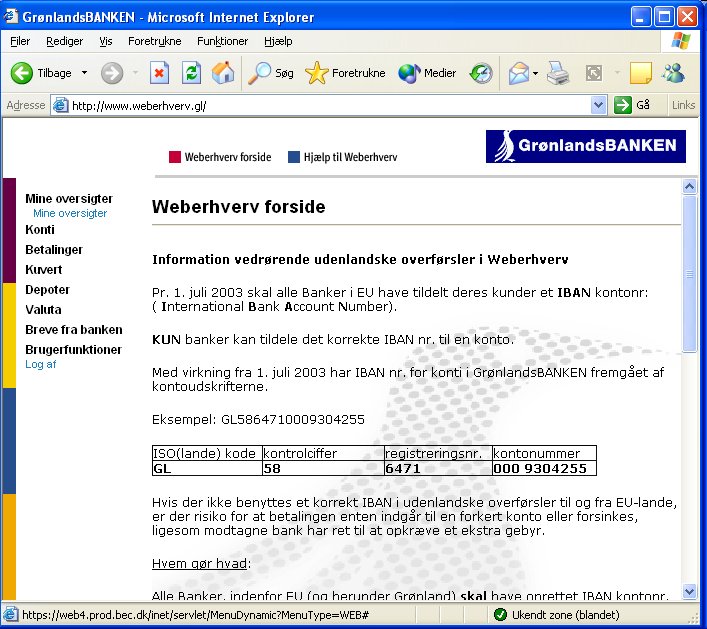The height and width of the screenshot is (629, 707).
Task: Click the kontrolciffer value 58
Action: 323,468
